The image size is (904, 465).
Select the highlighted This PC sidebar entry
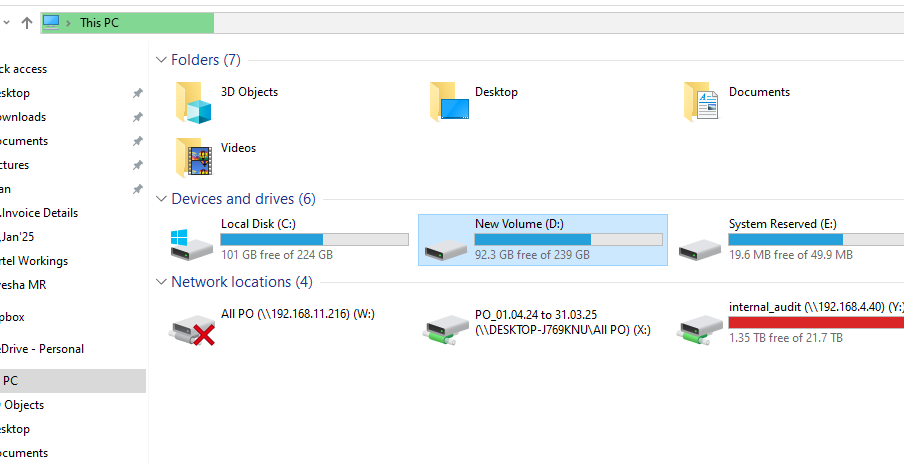73,381
